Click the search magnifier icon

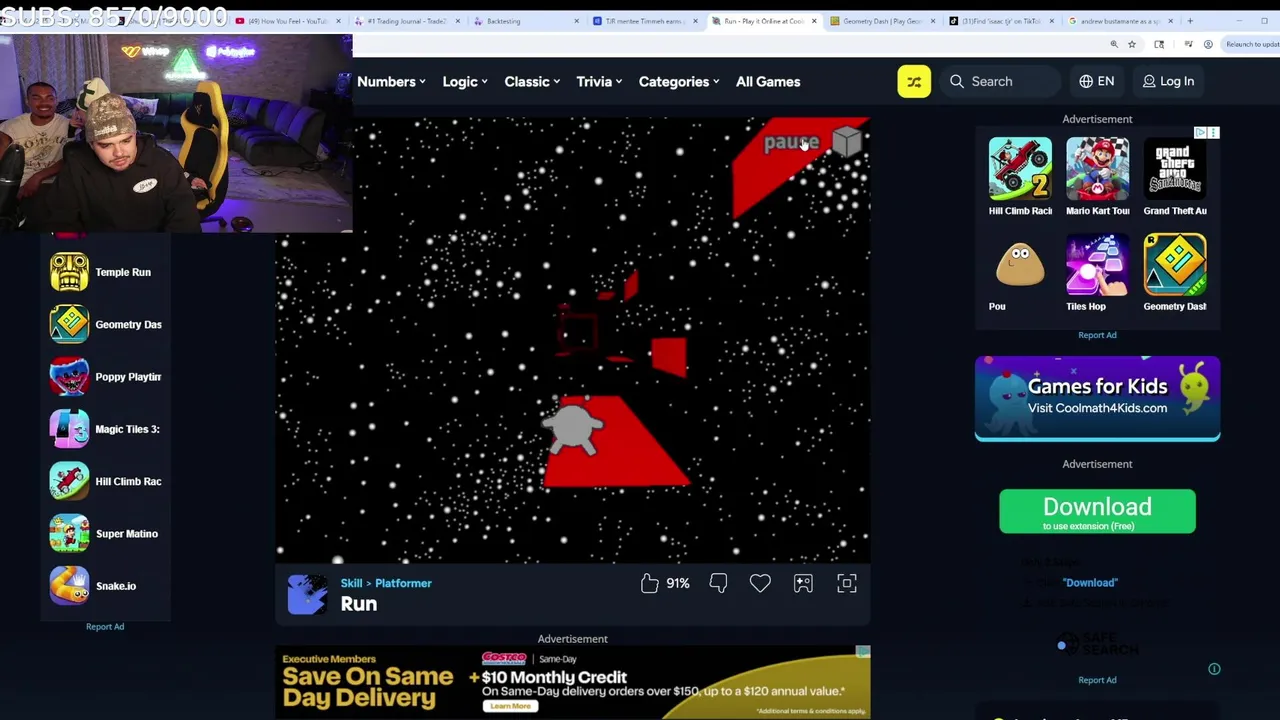957,81
